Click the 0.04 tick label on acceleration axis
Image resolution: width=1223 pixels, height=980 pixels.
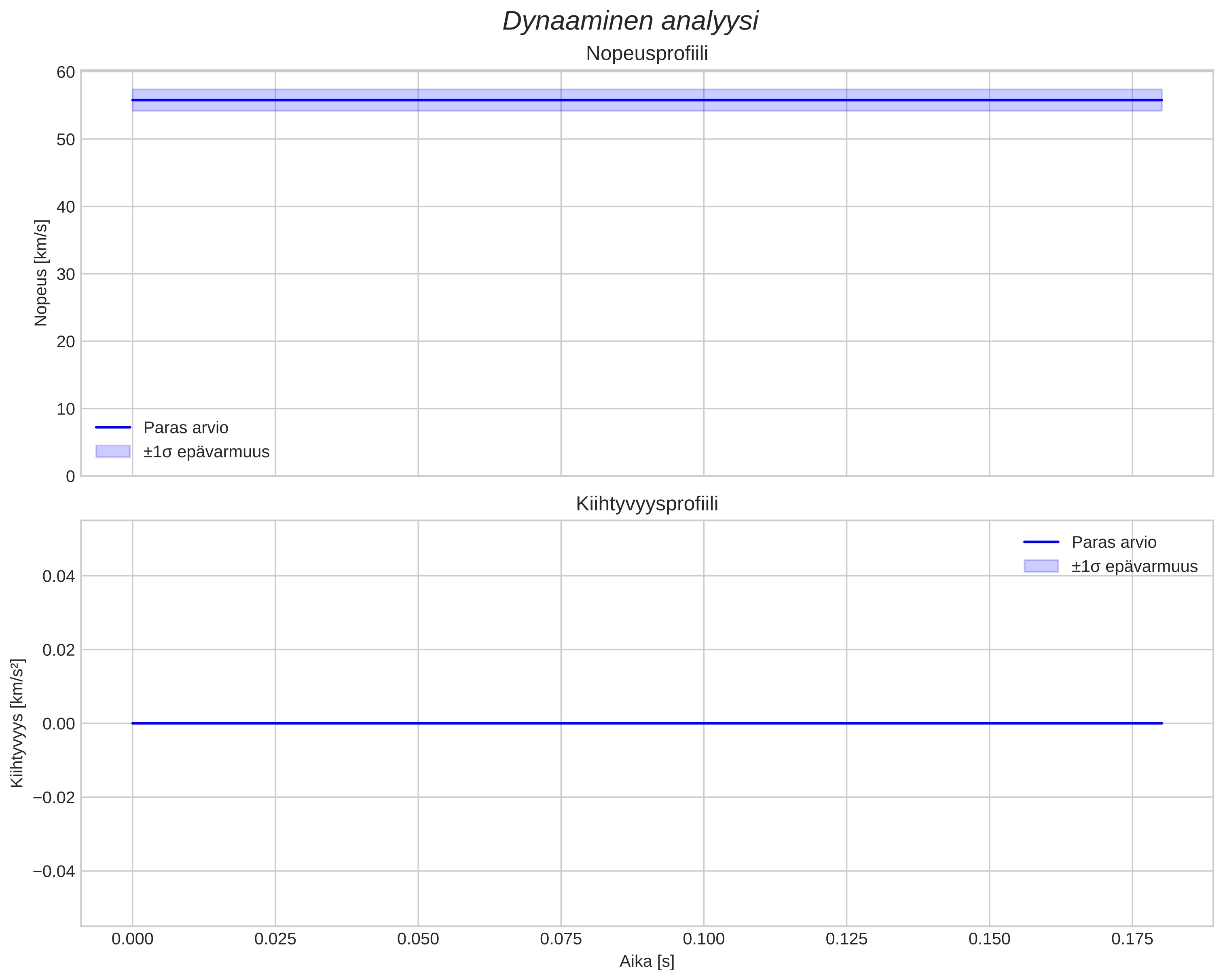click(x=58, y=576)
